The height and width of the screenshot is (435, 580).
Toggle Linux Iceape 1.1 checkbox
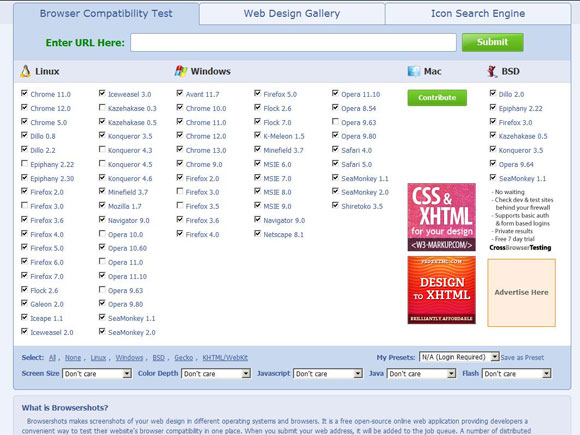[x=24, y=317]
